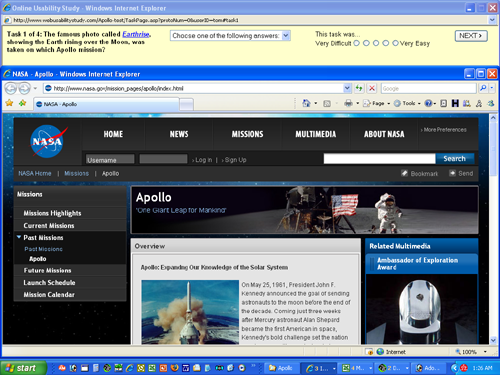Open the MULTIMEDIA navigation tab
Viewport: 500px width, 375px height.
(x=316, y=134)
